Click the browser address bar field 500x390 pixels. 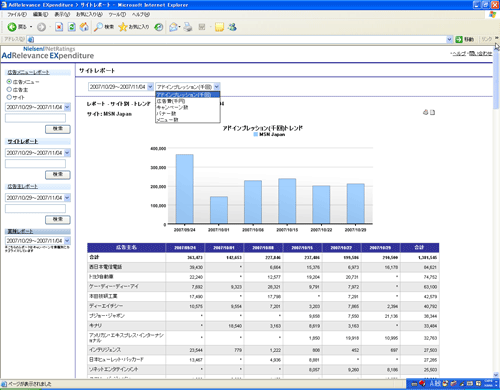coord(240,39)
